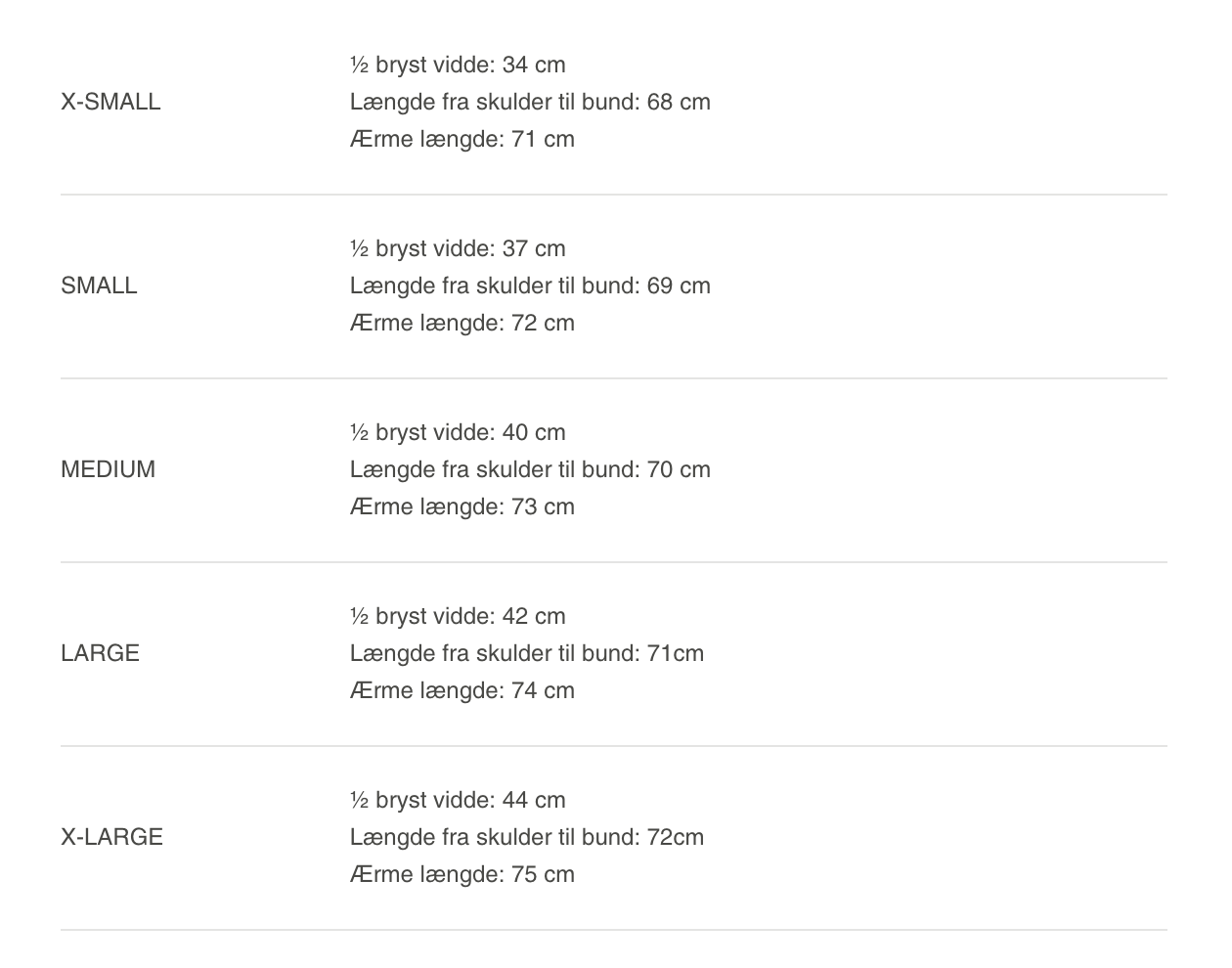This screenshot has width=1232, height=968.
Task: Select the X-LARGE size label
Action: pyautogui.click(x=111, y=837)
